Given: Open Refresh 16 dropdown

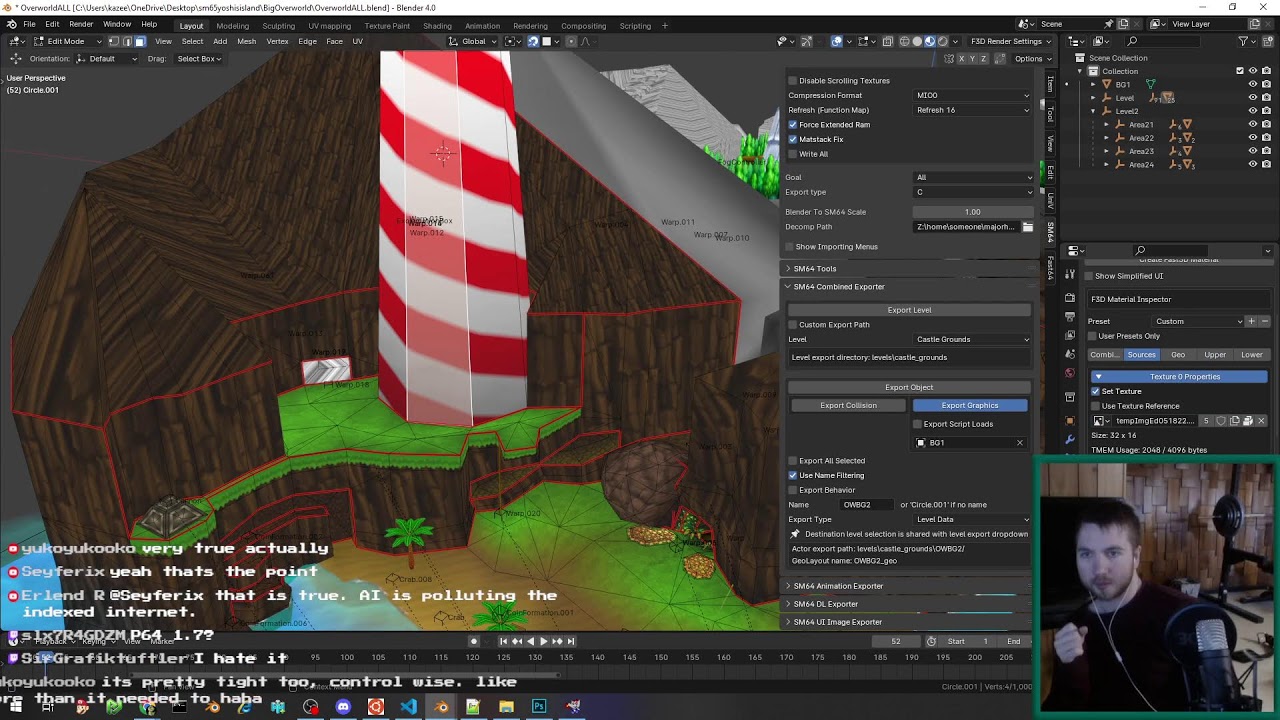Looking at the screenshot, I should click(972, 110).
